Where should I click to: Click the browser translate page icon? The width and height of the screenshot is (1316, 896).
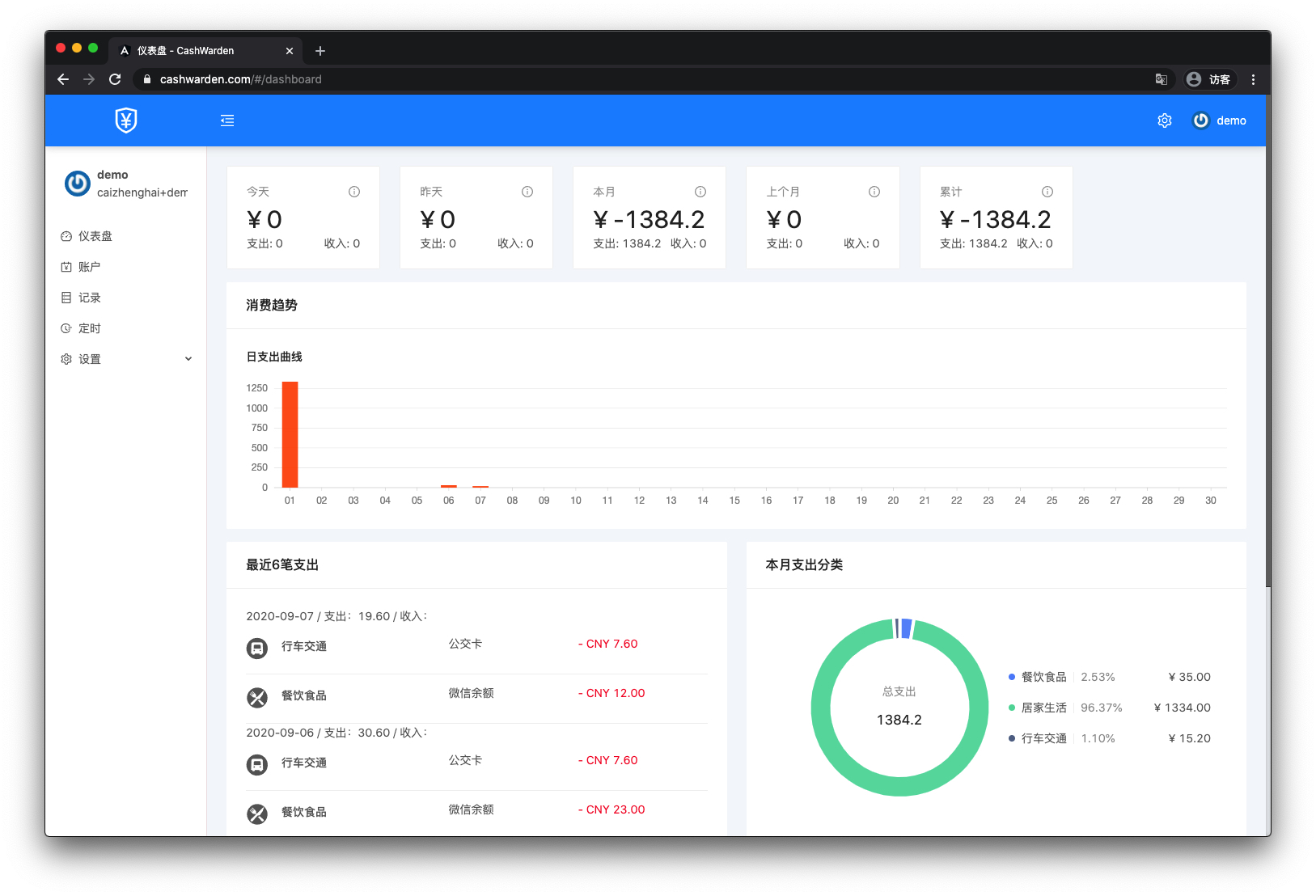pyautogui.click(x=1161, y=79)
